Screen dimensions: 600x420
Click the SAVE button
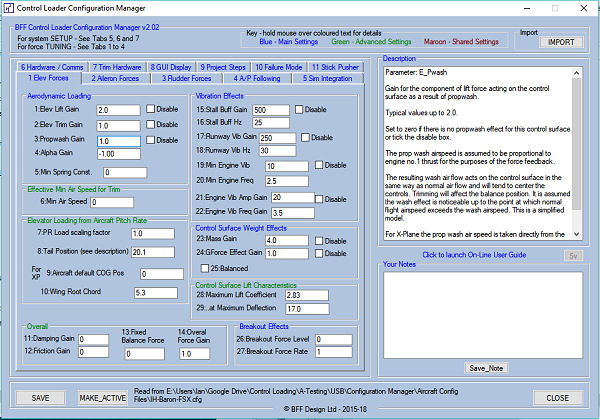point(41,397)
